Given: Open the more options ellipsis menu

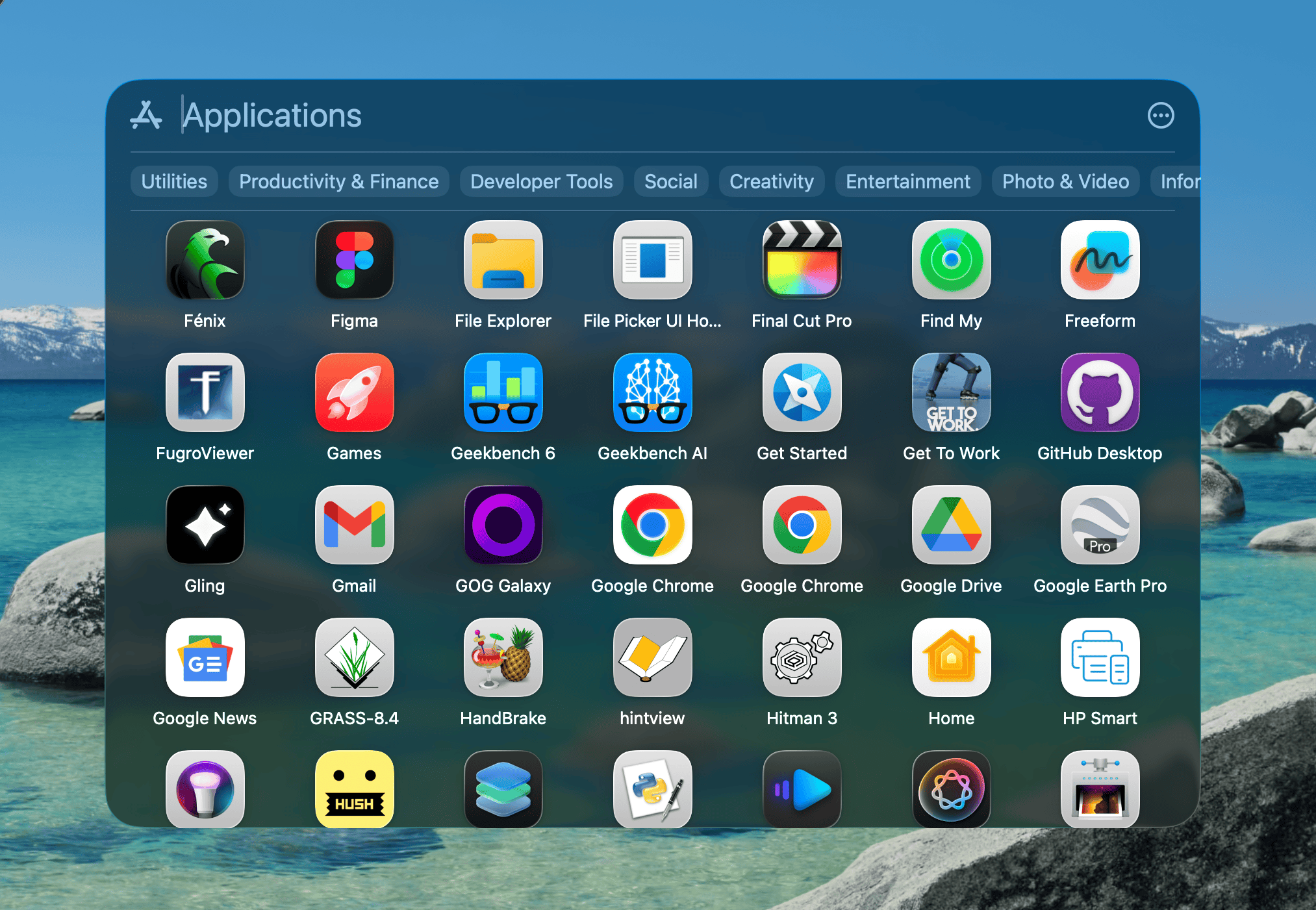Looking at the screenshot, I should [x=1160, y=116].
